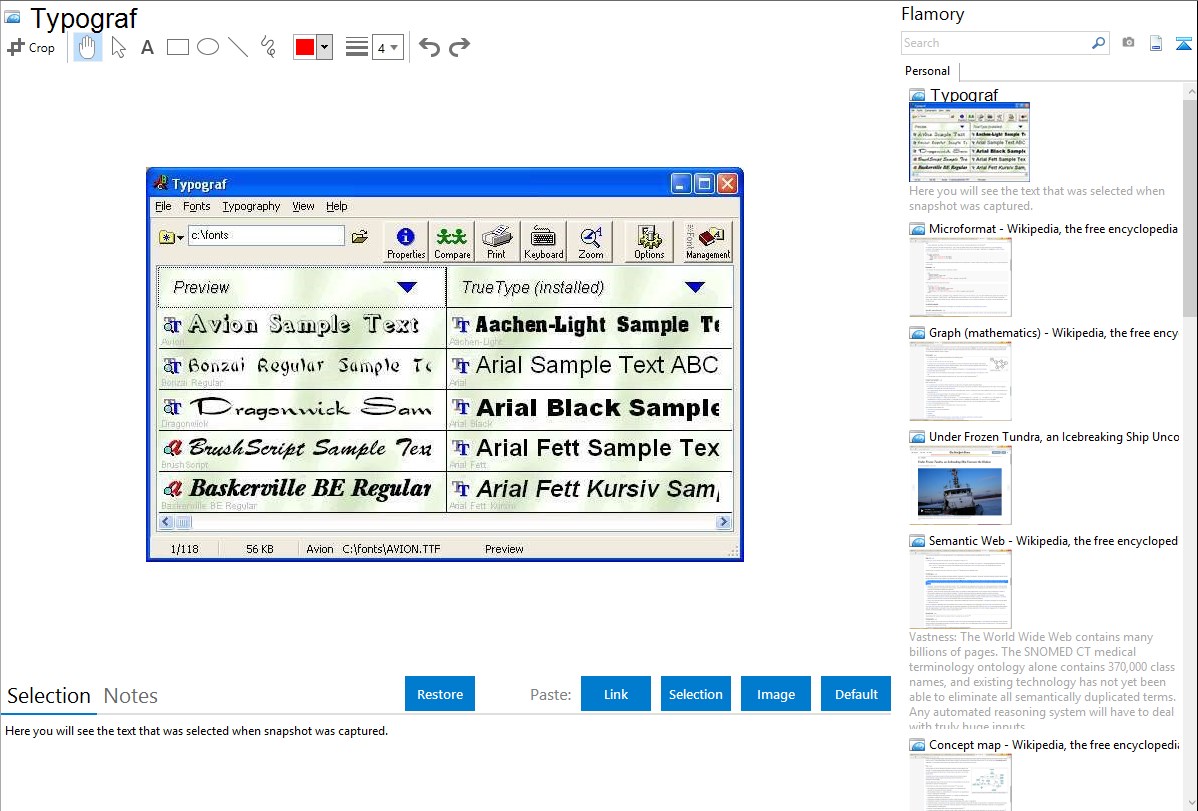Image resolution: width=1198 pixels, height=811 pixels.
Task: Open the line width dropdown showing 4
Action: 387,47
